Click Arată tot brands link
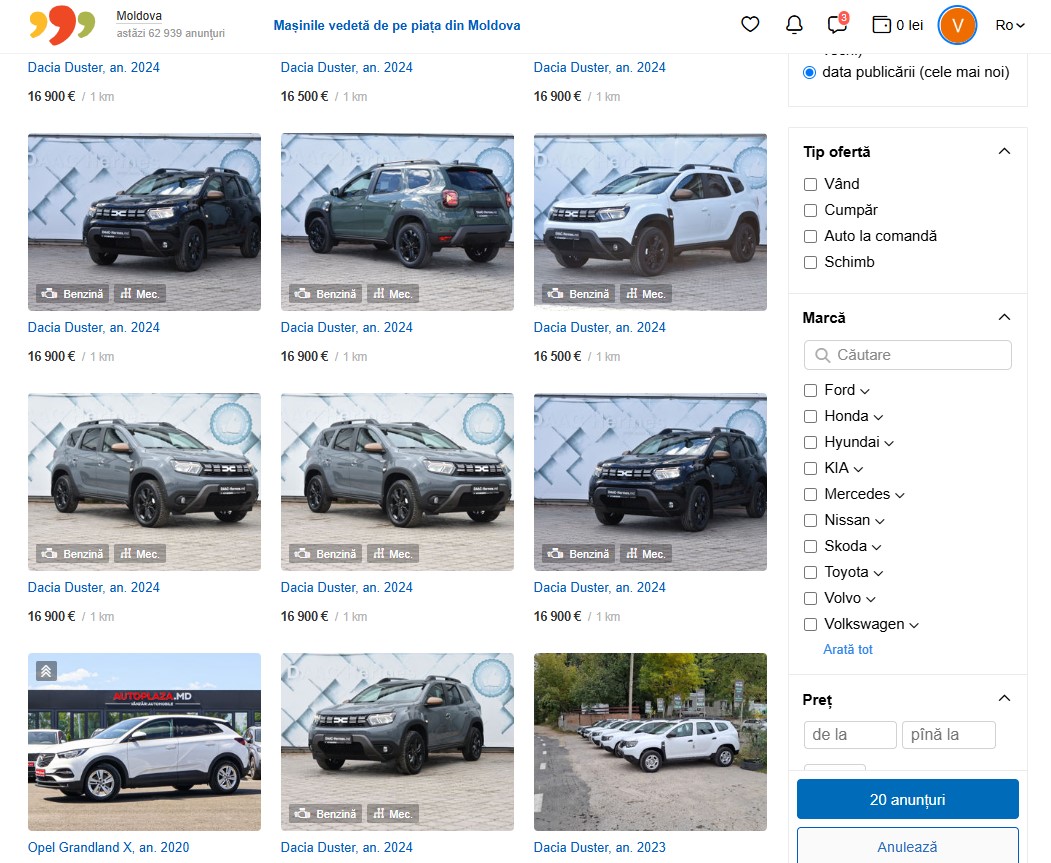This screenshot has width=1051, height=863. tap(848, 649)
